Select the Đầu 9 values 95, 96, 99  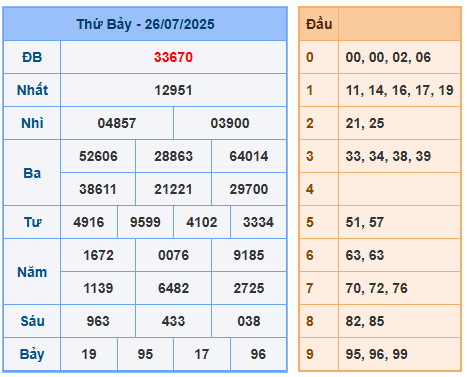tap(376, 354)
